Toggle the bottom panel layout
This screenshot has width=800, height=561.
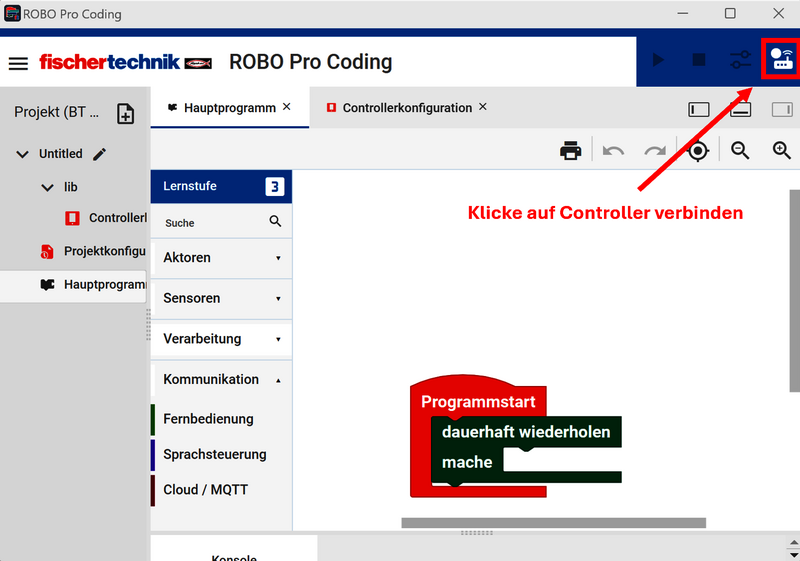(x=740, y=109)
